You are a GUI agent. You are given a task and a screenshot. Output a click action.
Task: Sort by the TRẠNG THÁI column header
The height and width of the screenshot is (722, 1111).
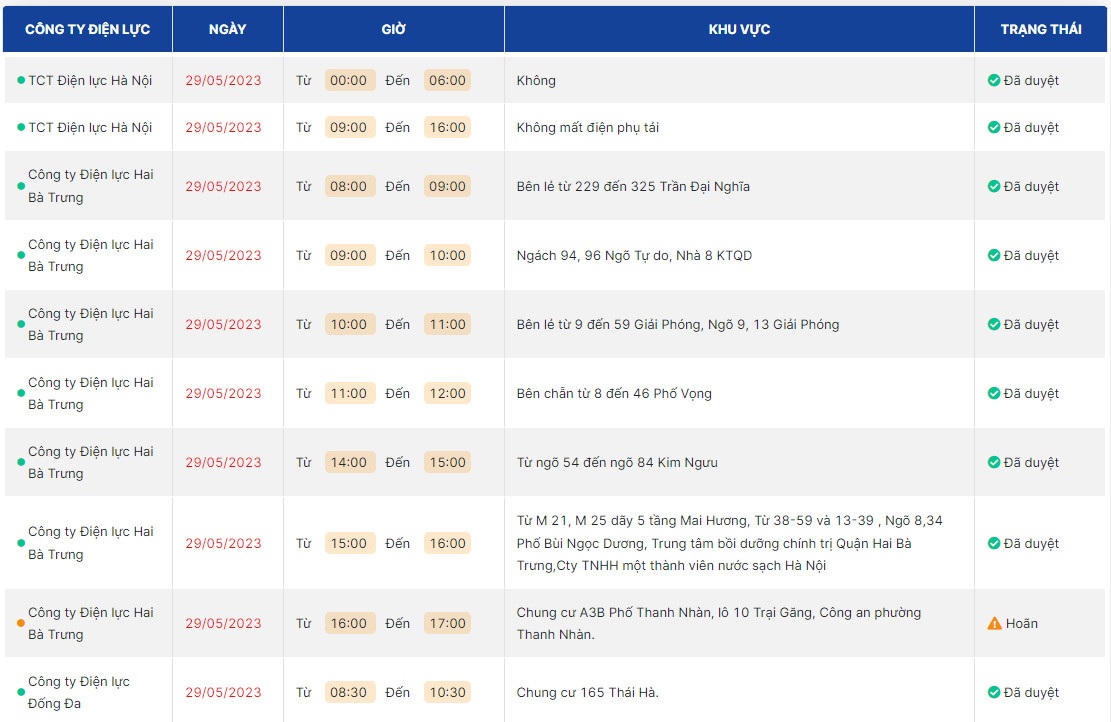(1040, 29)
